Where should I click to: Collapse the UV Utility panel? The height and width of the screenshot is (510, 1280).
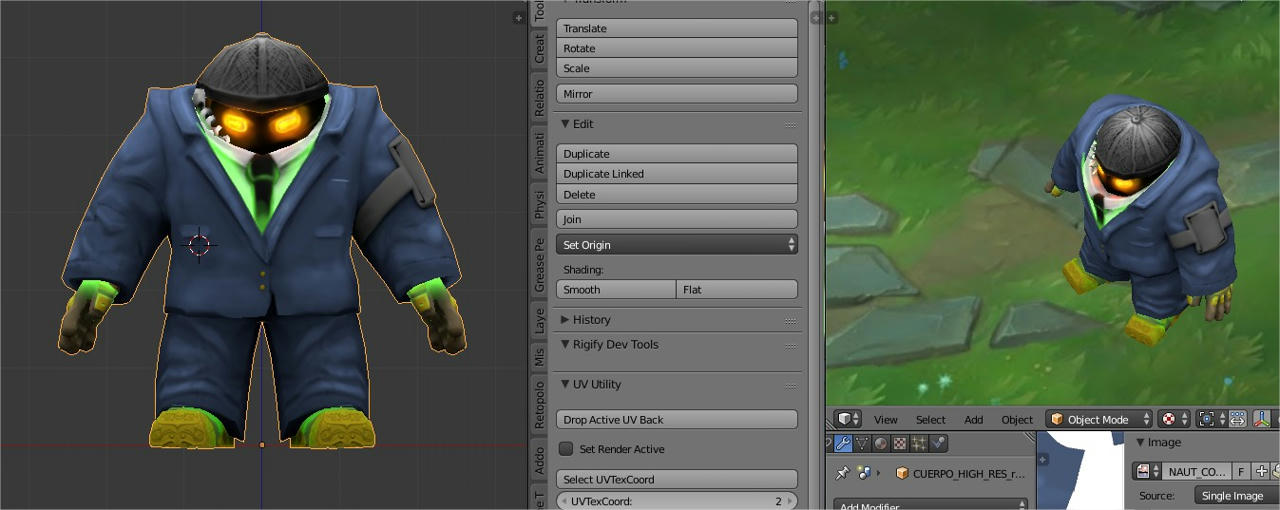pos(565,384)
